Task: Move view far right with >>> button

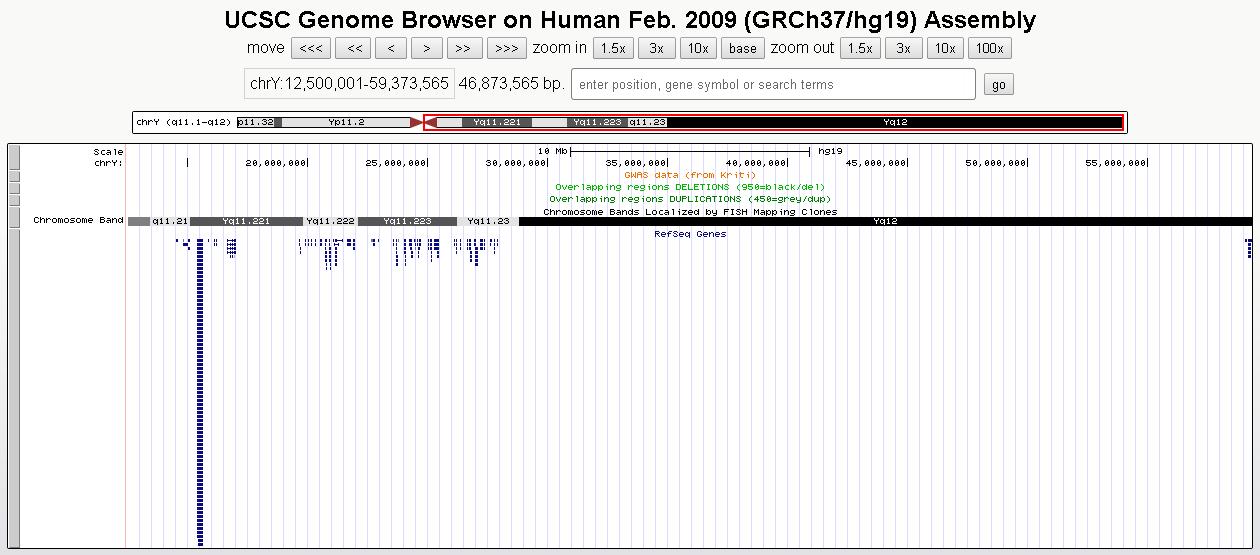Action: pos(506,48)
